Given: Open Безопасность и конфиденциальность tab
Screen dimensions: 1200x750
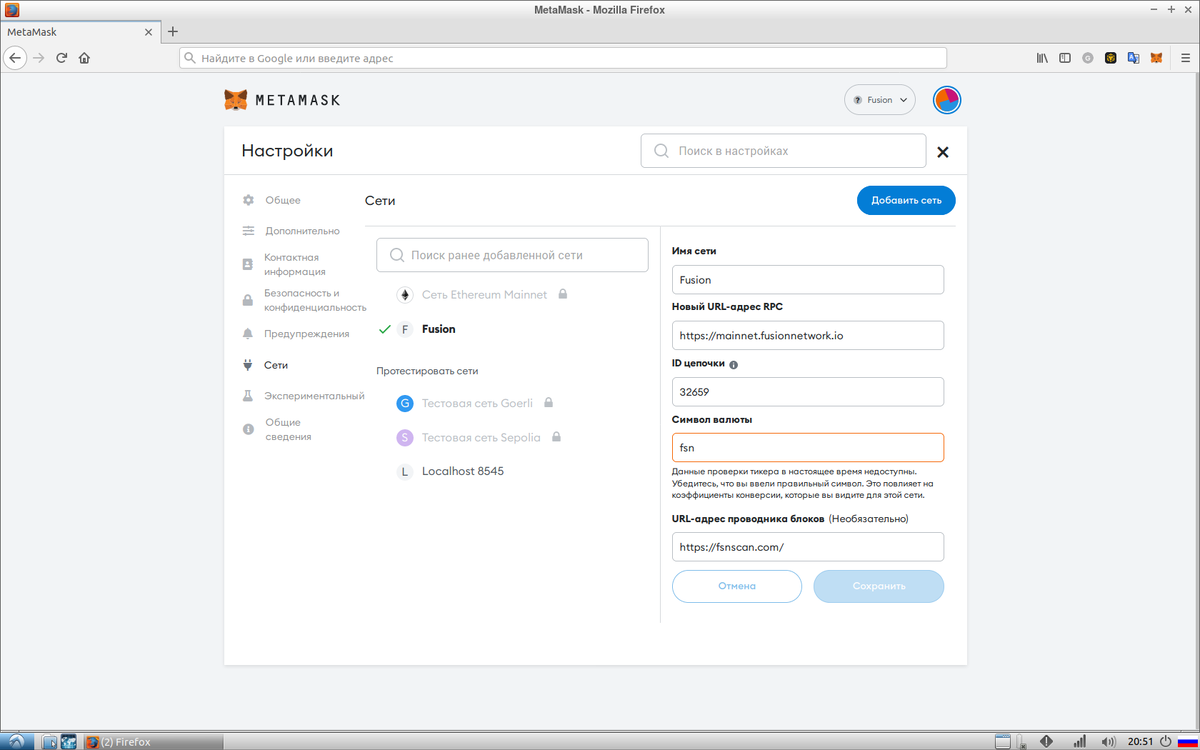Looking at the screenshot, I should (x=315, y=300).
